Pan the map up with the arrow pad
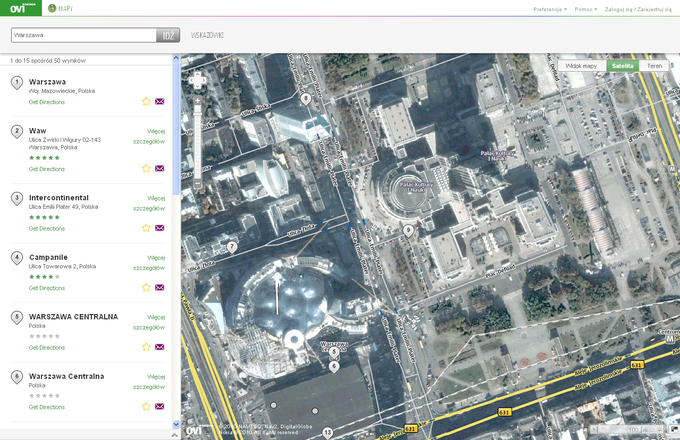Screen dimensions: 680x440 tap(197, 74)
